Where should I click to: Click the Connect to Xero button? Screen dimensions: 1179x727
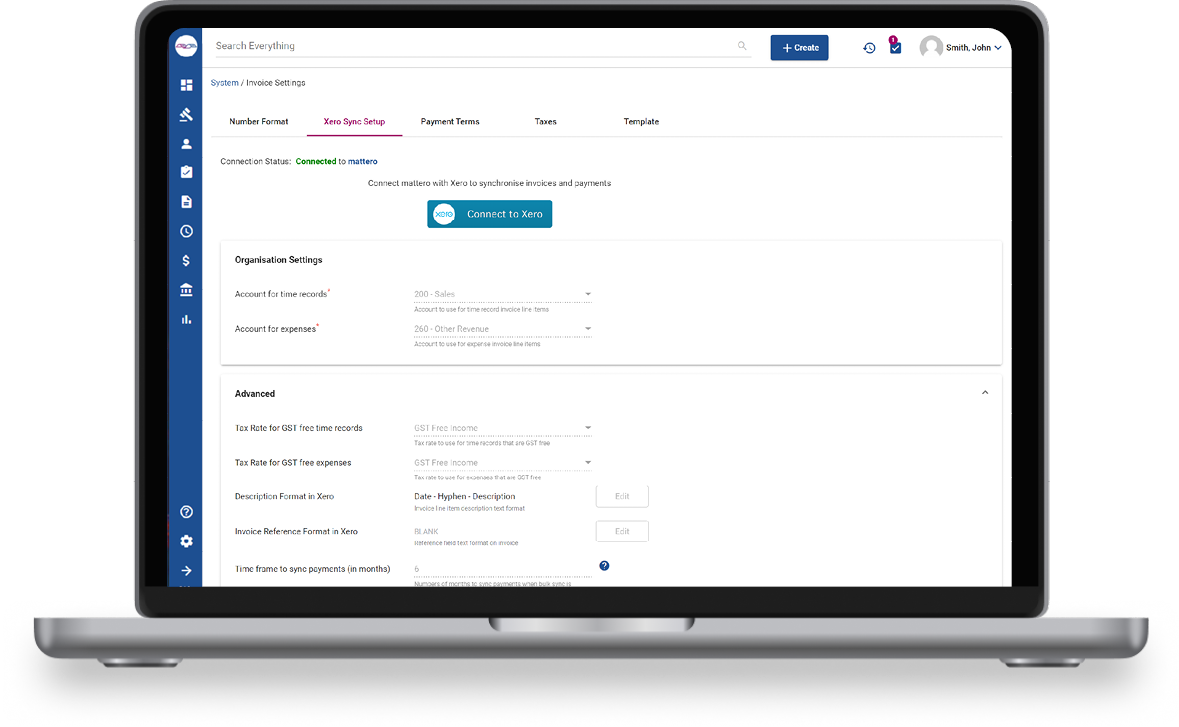pyautogui.click(x=489, y=214)
